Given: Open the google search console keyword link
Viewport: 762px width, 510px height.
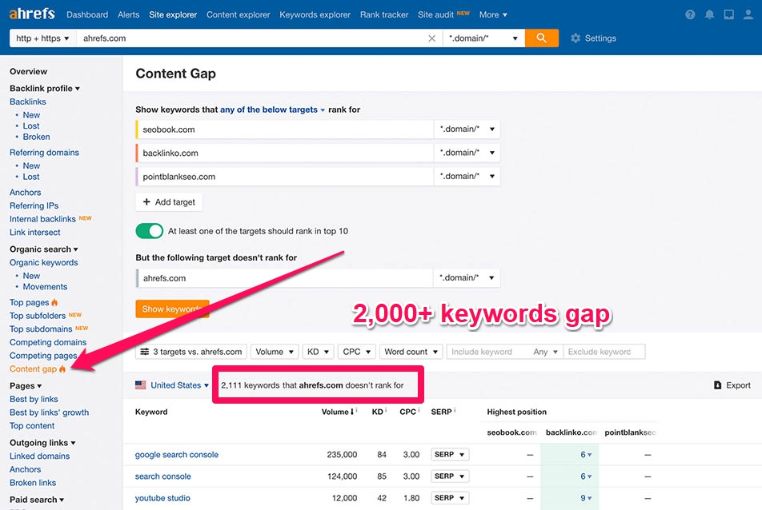Looking at the screenshot, I should pyautogui.click(x=176, y=455).
